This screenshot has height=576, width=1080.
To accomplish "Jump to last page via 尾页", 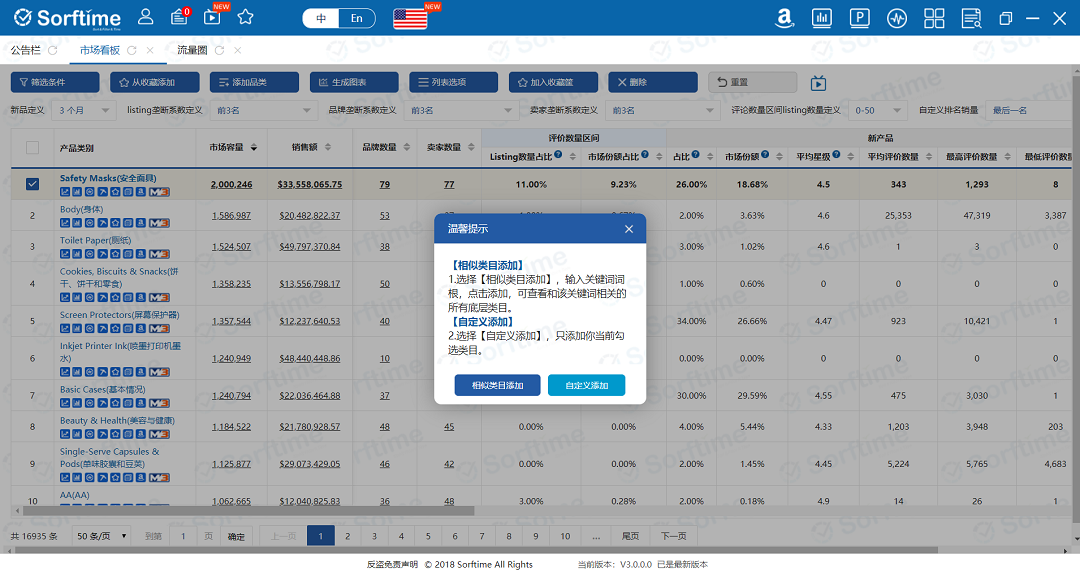I will coord(630,536).
